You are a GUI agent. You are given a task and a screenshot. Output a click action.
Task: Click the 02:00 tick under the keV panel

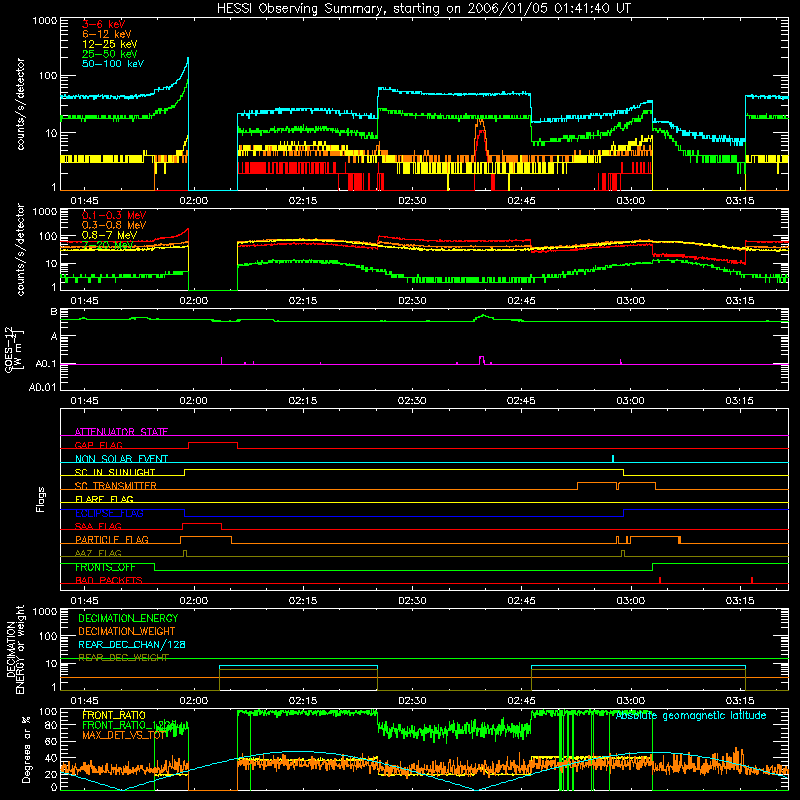[193, 201]
